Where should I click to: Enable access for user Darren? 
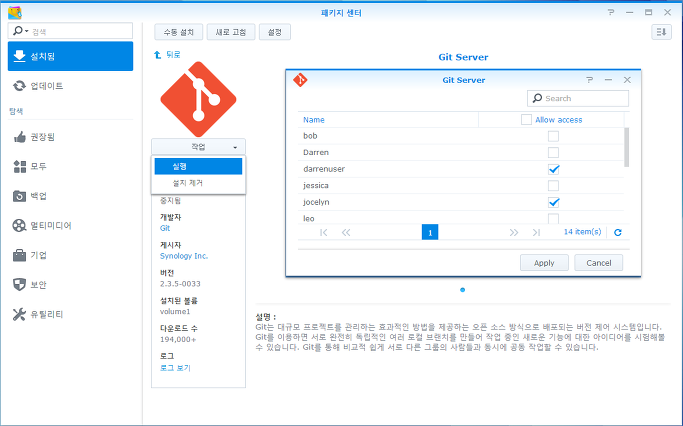click(553, 152)
